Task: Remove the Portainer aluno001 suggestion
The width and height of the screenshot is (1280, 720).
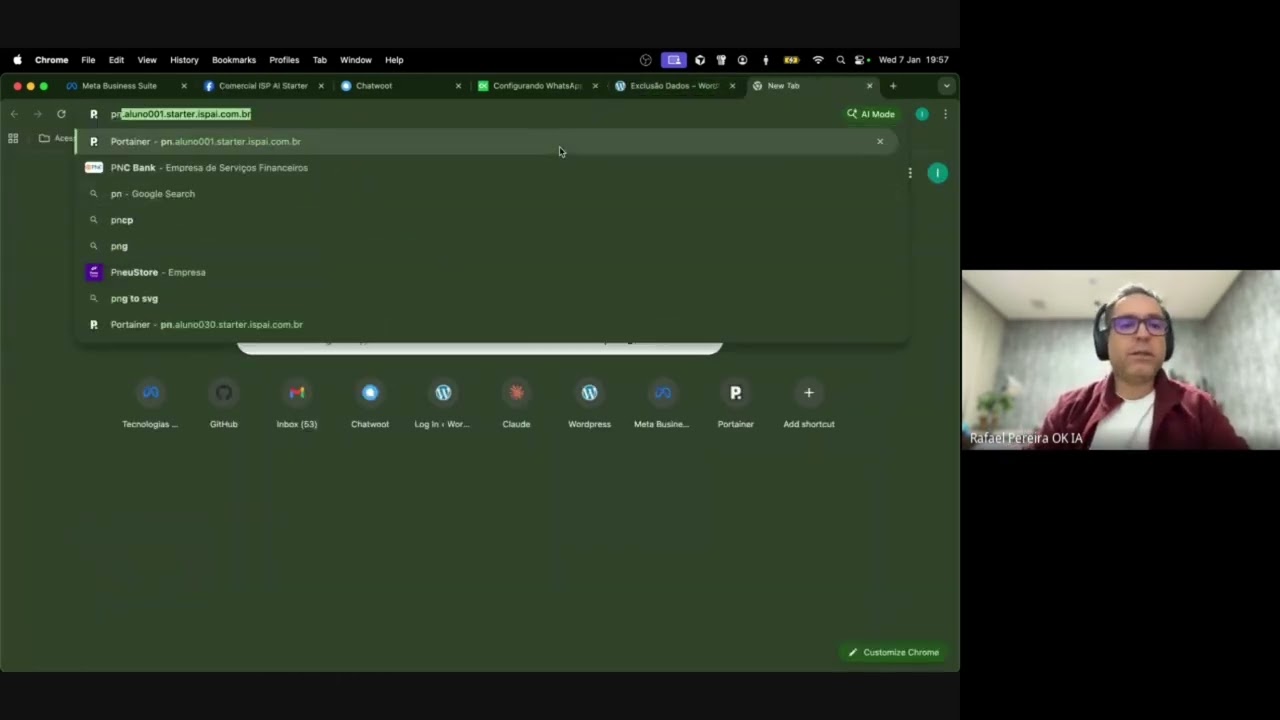Action: [880, 141]
